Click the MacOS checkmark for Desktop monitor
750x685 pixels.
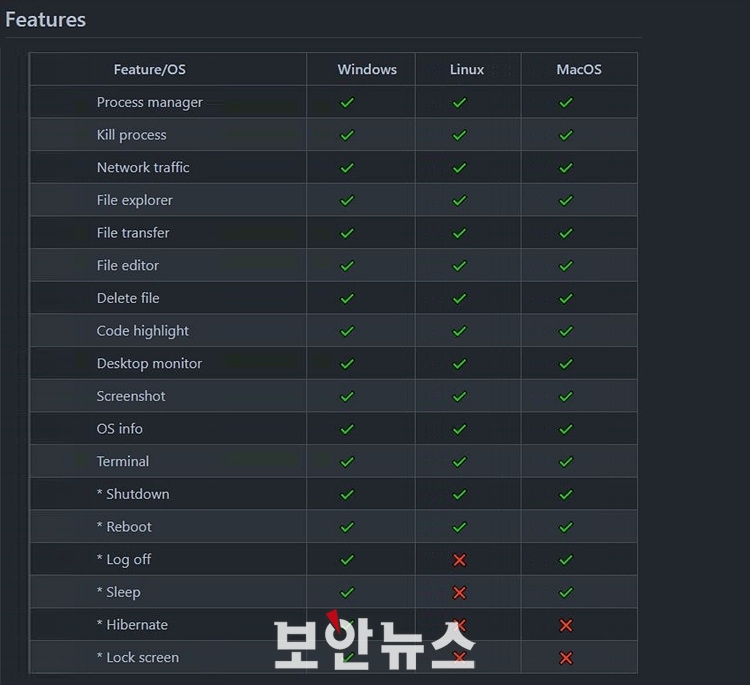click(x=566, y=364)
